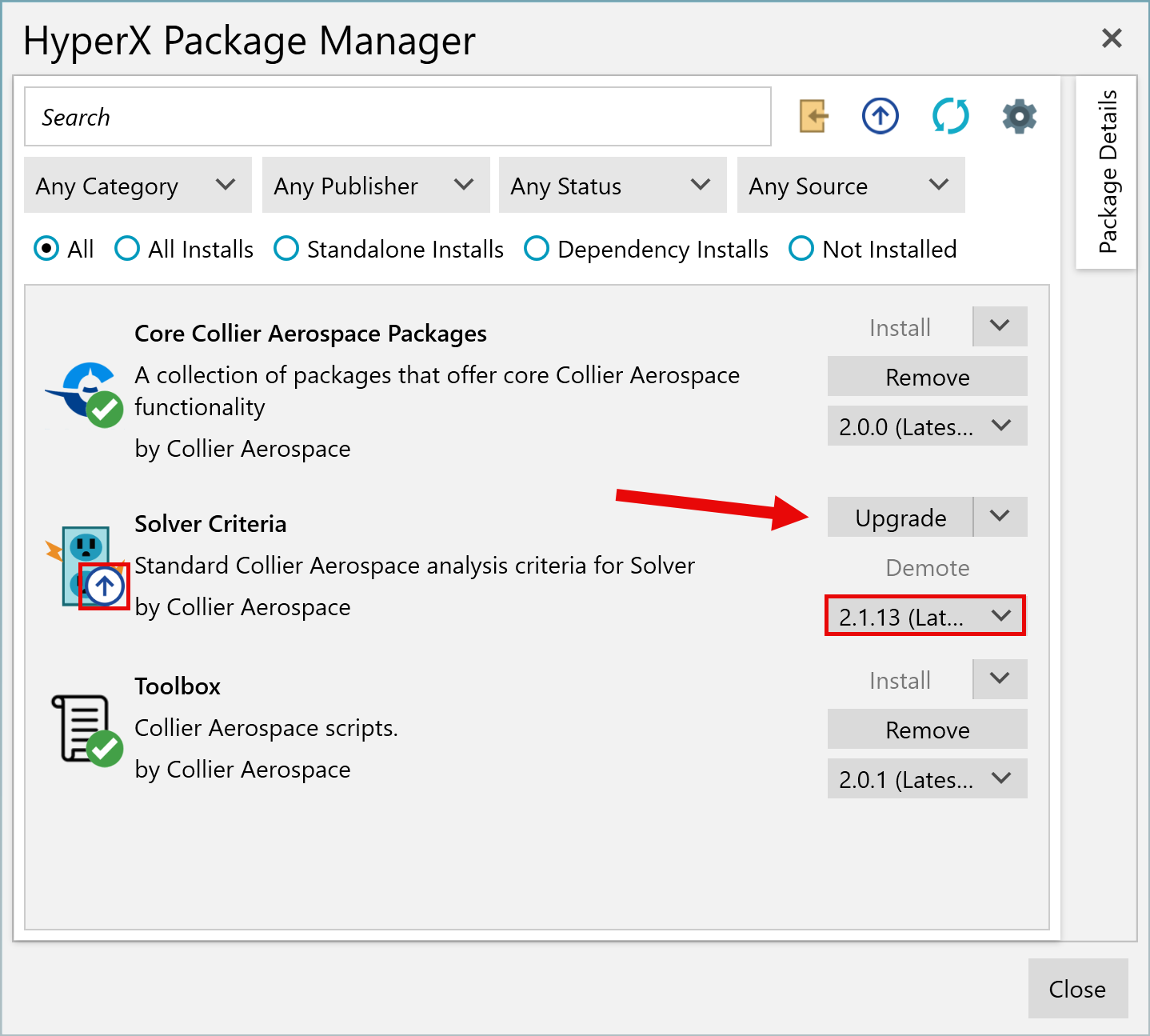Select the Core Collier Aerospace Packages title
The image size is (1150, 1036).
click(310, 334)
